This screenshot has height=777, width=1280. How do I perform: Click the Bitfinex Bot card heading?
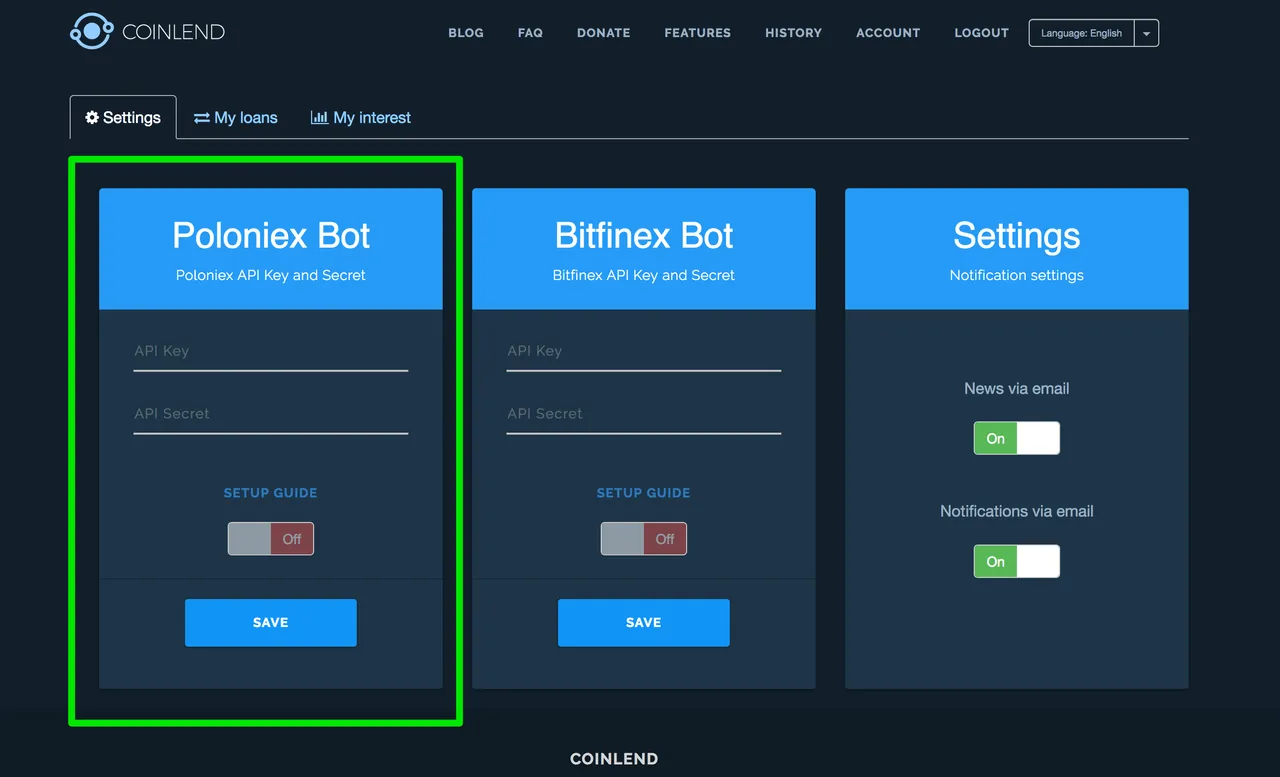pos(644,236)
